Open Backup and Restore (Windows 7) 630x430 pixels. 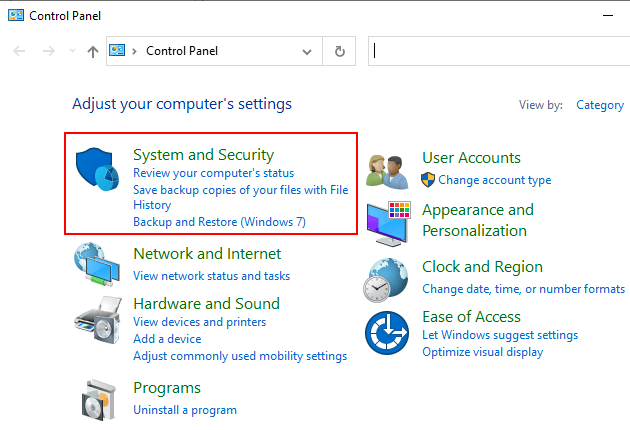(219, 222)
